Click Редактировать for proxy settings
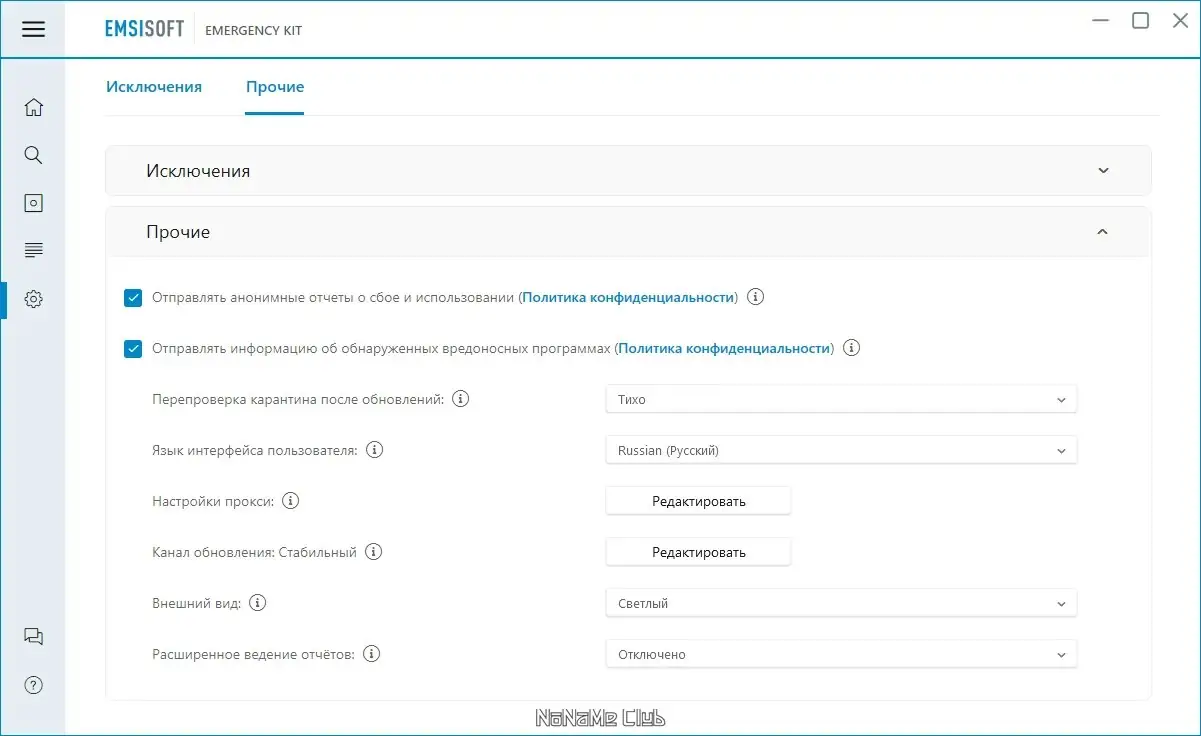 tap(698, 501)
